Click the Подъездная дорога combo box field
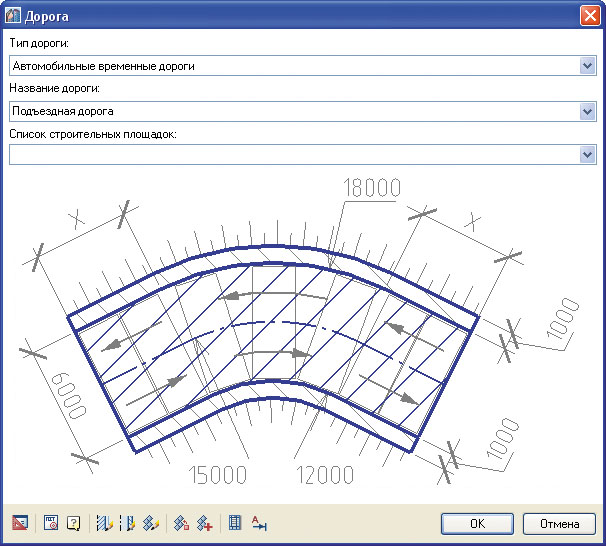 tap(303, 111)
